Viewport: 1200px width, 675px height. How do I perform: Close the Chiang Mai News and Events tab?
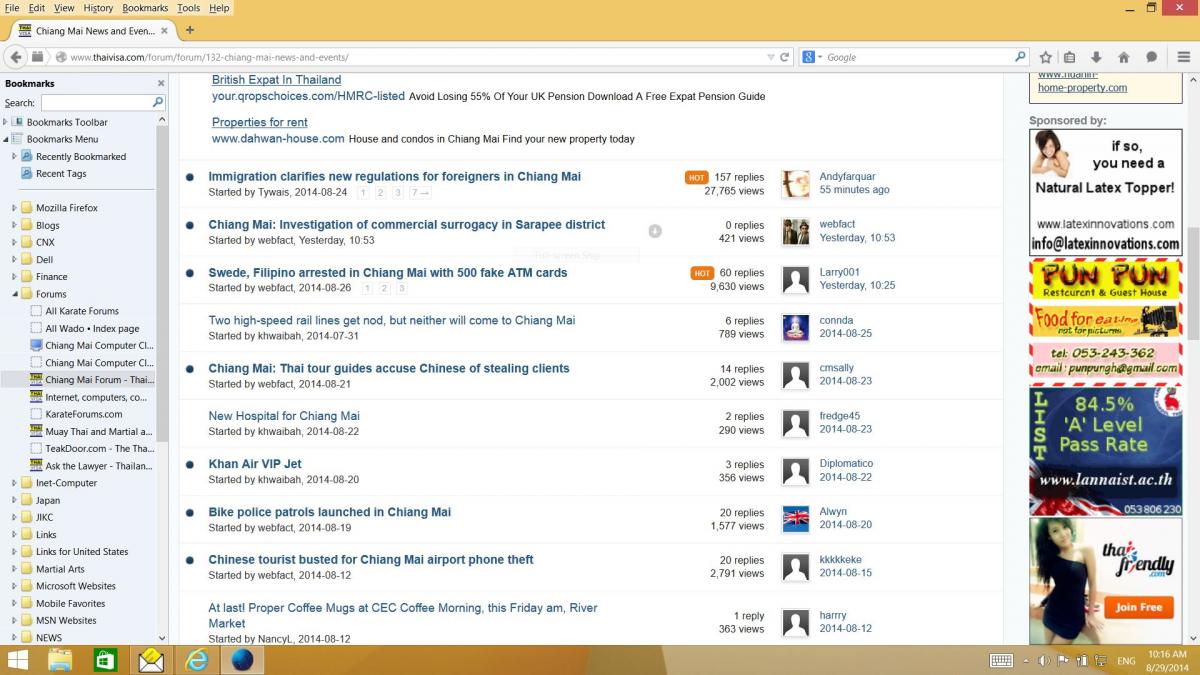[x=164, y=31]
